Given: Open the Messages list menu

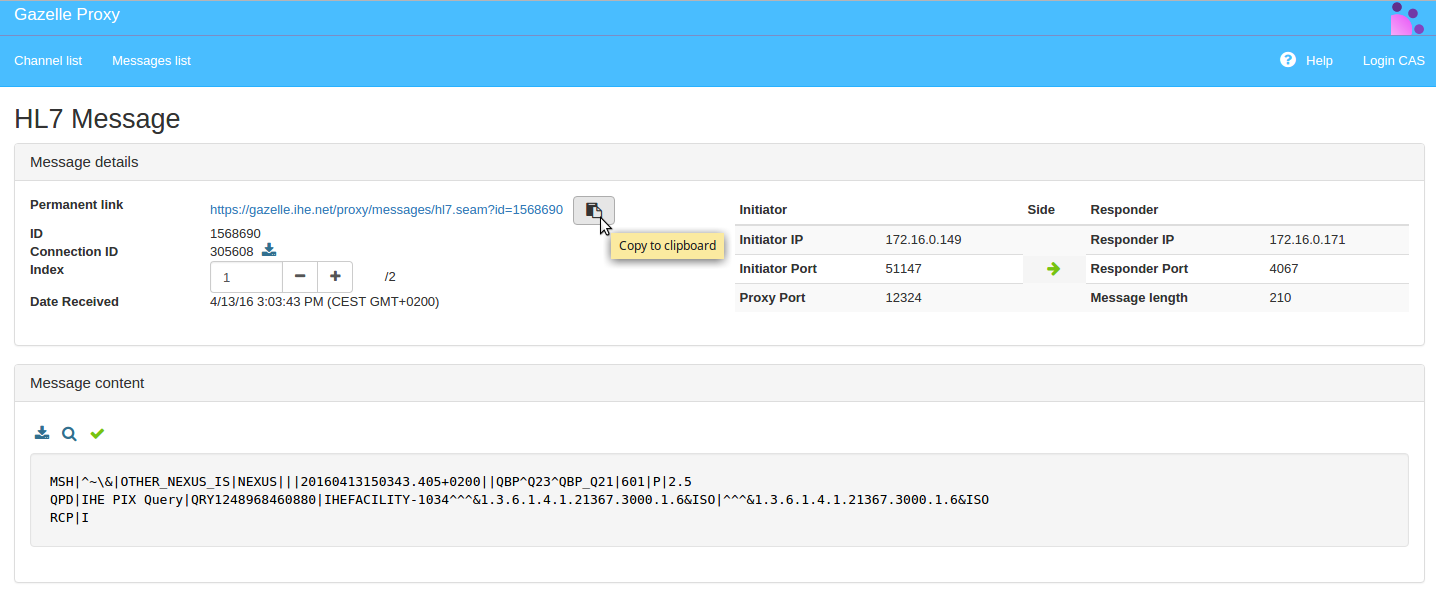Looking at the screenshot, I should point(151,61).
